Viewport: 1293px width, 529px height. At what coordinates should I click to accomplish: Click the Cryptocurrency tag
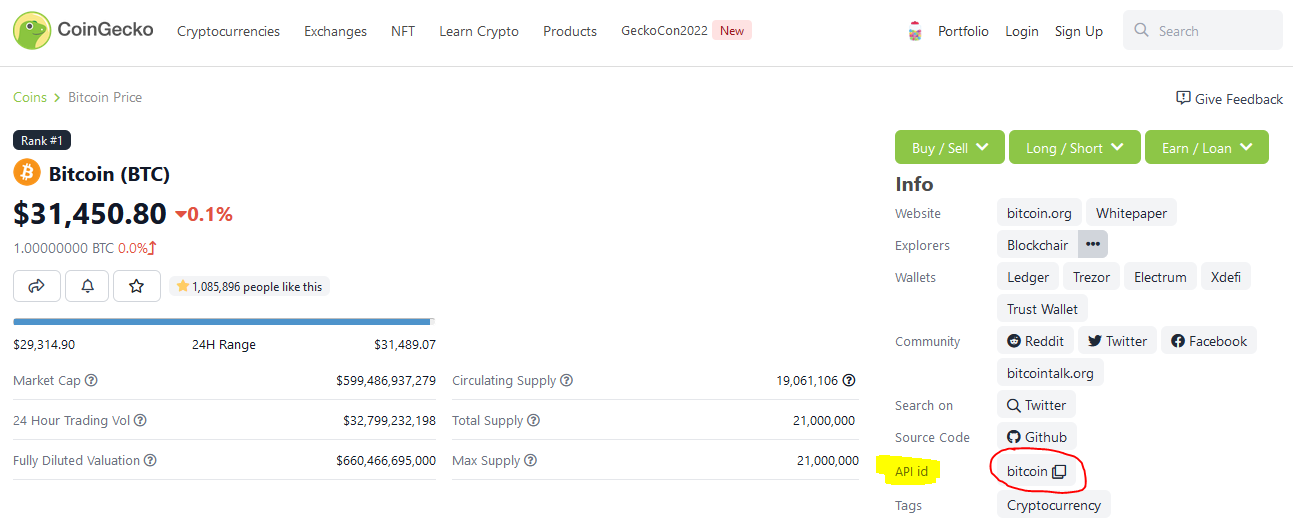pyautogui.click(x=1054, y=505)
